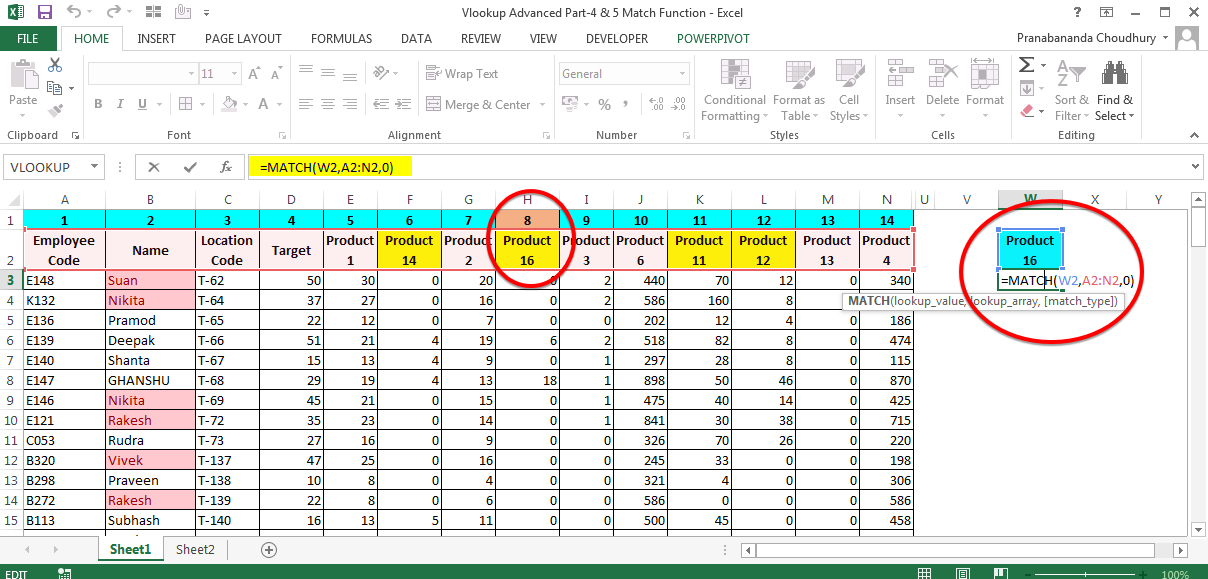Select the Wrap Text icon
The height and width of the screenshot is (579, 1208).
click(435, 73)
